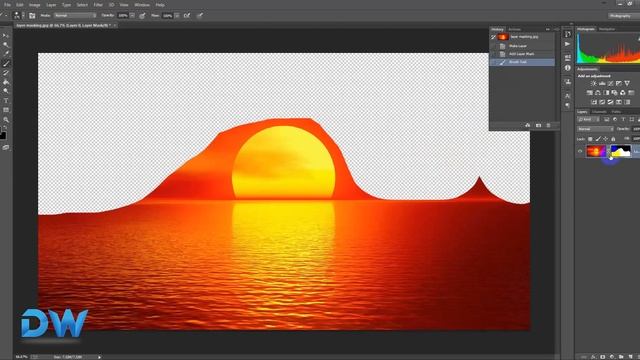Select the Dodge tool in the toolbox

point(6,91)
